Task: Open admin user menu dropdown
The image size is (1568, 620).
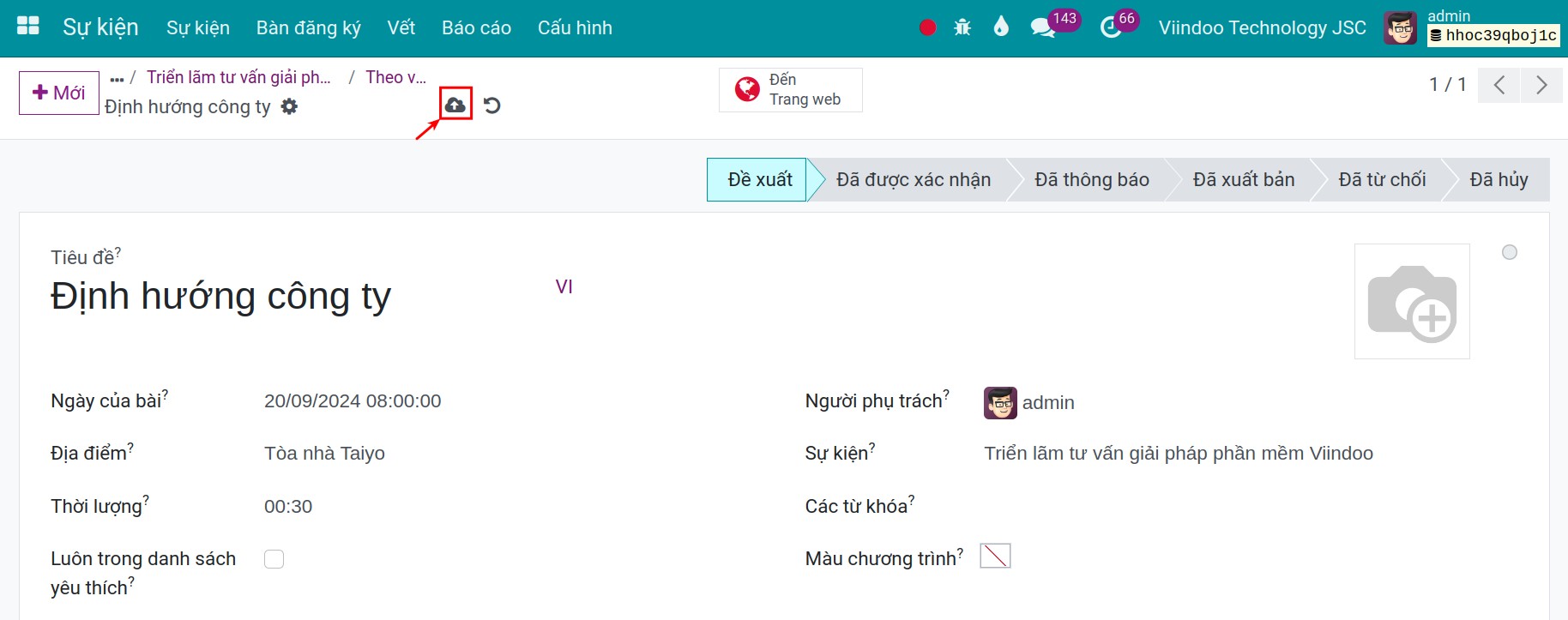Action: pyautogui.click(x=1472, y=28)
